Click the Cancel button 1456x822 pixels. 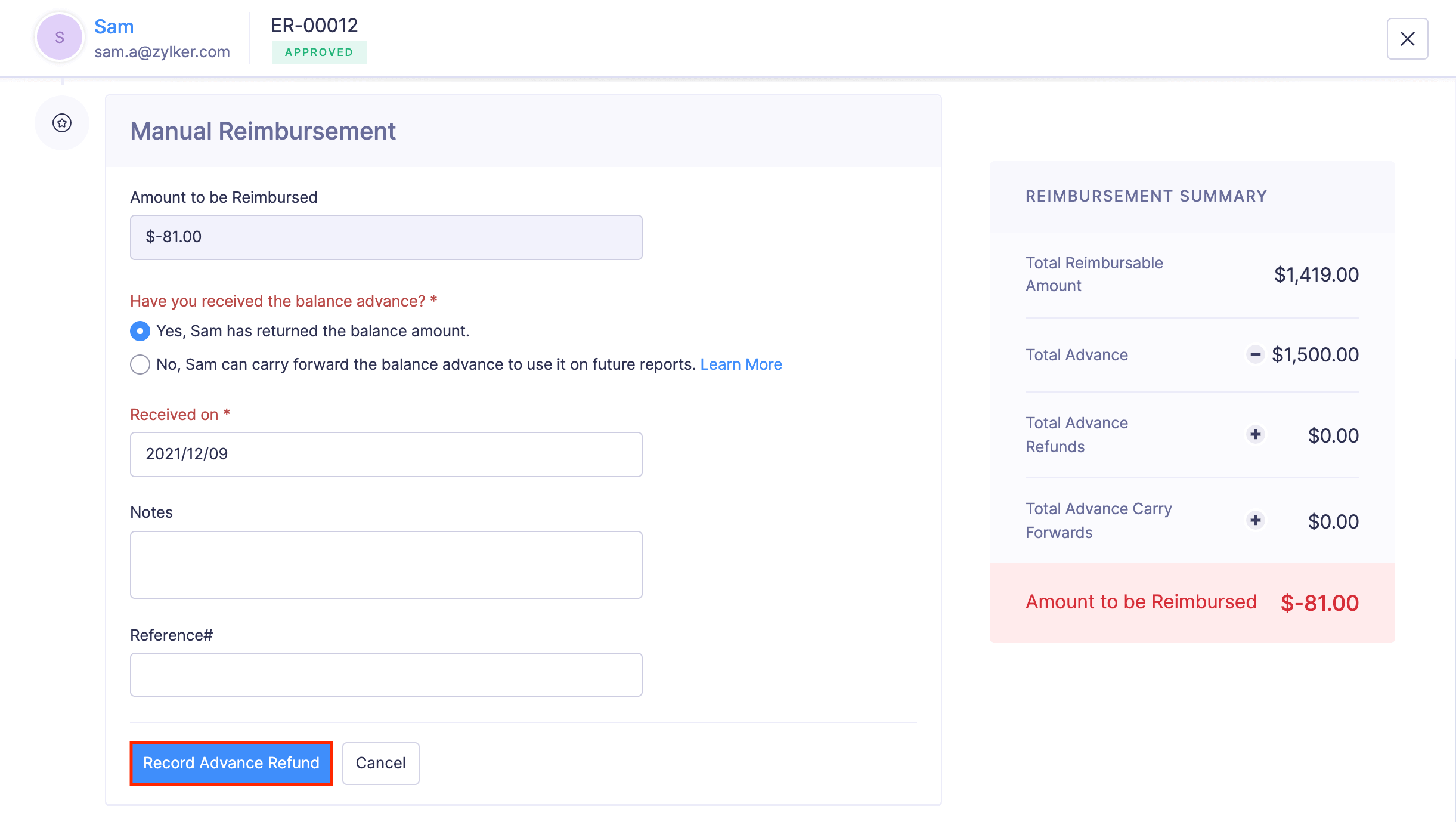click(380, 763)
